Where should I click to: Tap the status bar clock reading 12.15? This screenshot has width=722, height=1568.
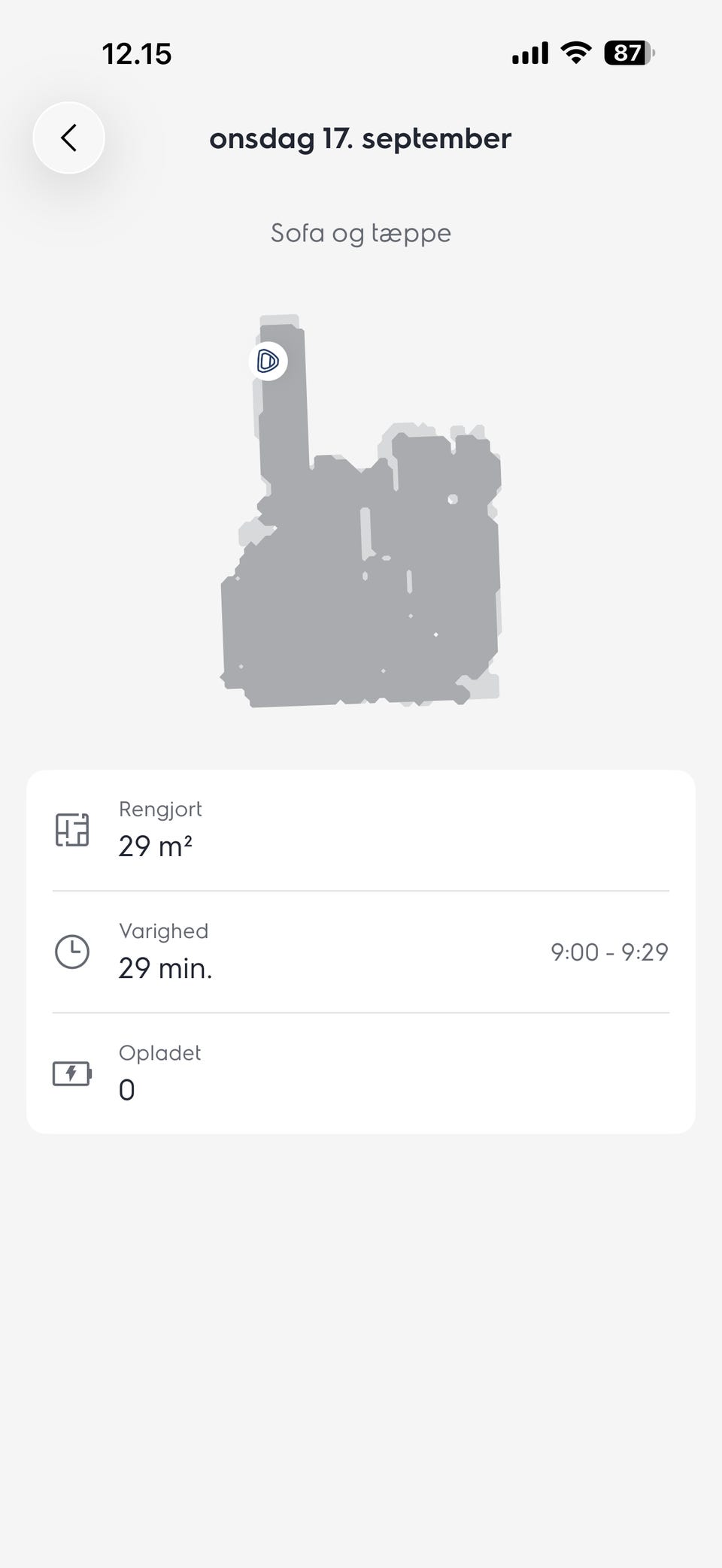click(x=137, y=54)
